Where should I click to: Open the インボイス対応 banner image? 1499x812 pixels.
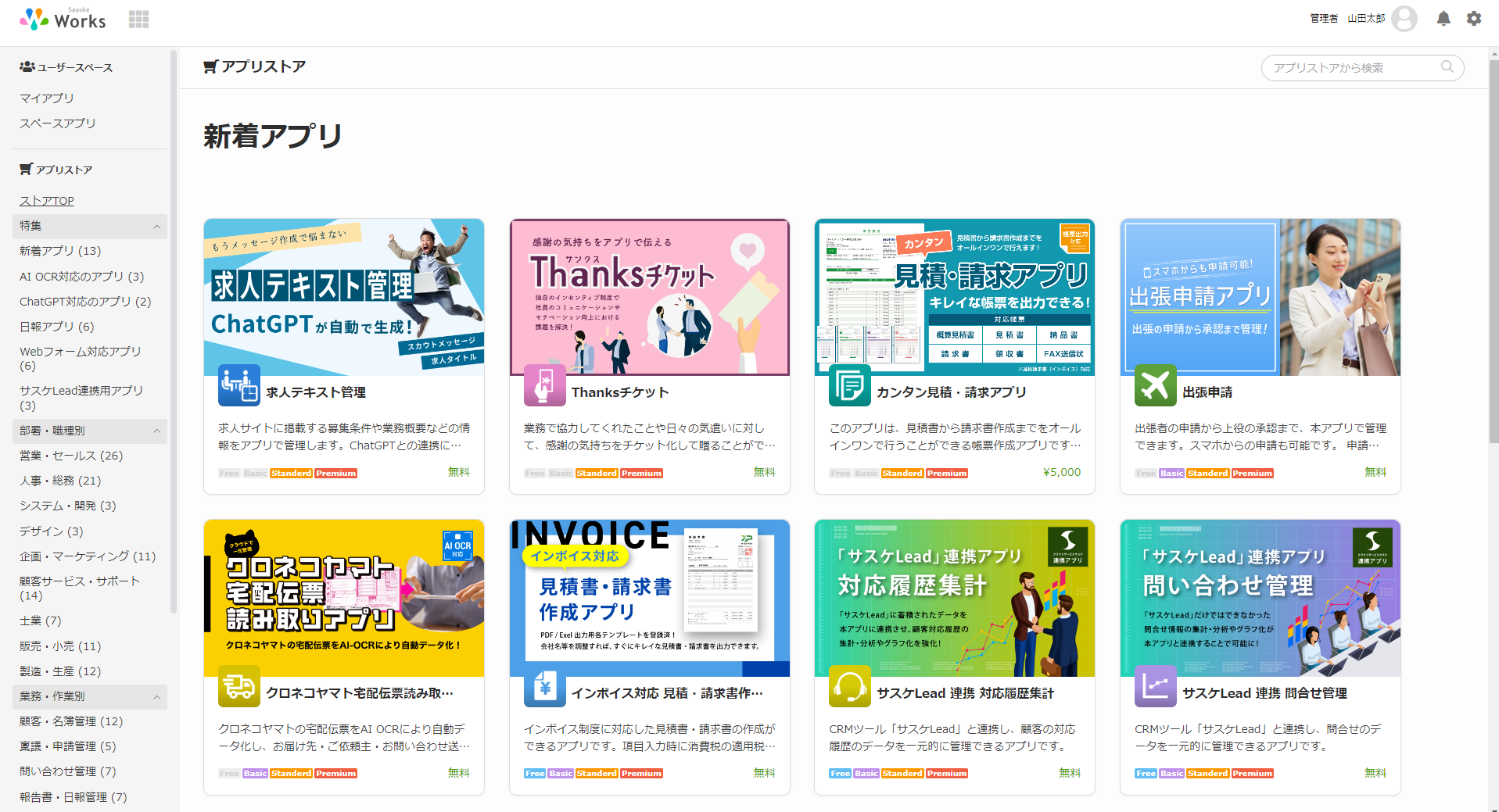click(650, 598)
